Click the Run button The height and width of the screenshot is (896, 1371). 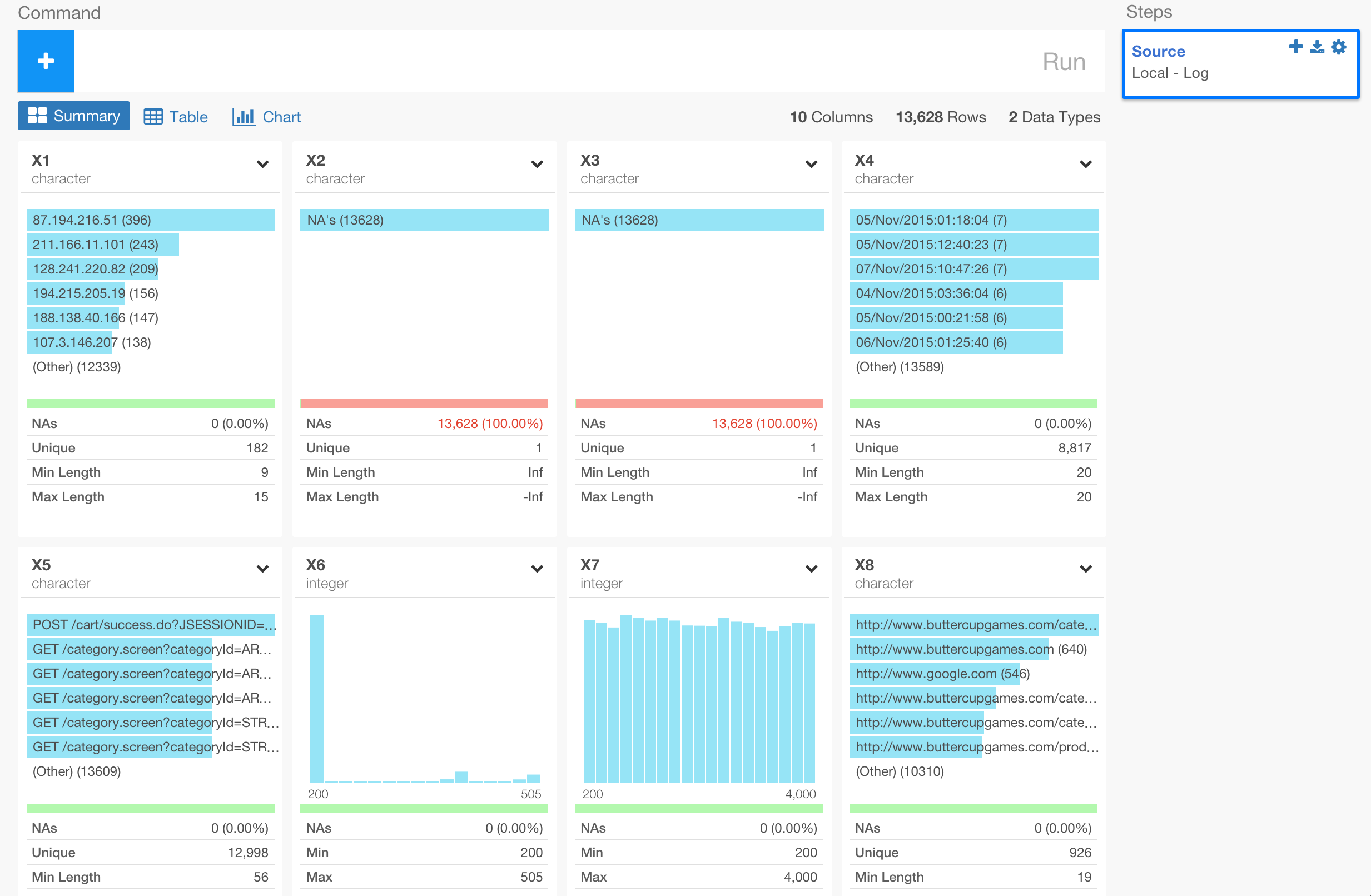point(1064,62)
